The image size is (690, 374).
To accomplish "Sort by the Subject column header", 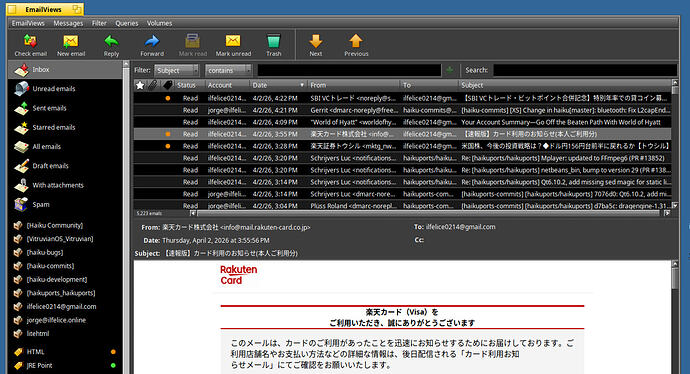I will point(565,85).
